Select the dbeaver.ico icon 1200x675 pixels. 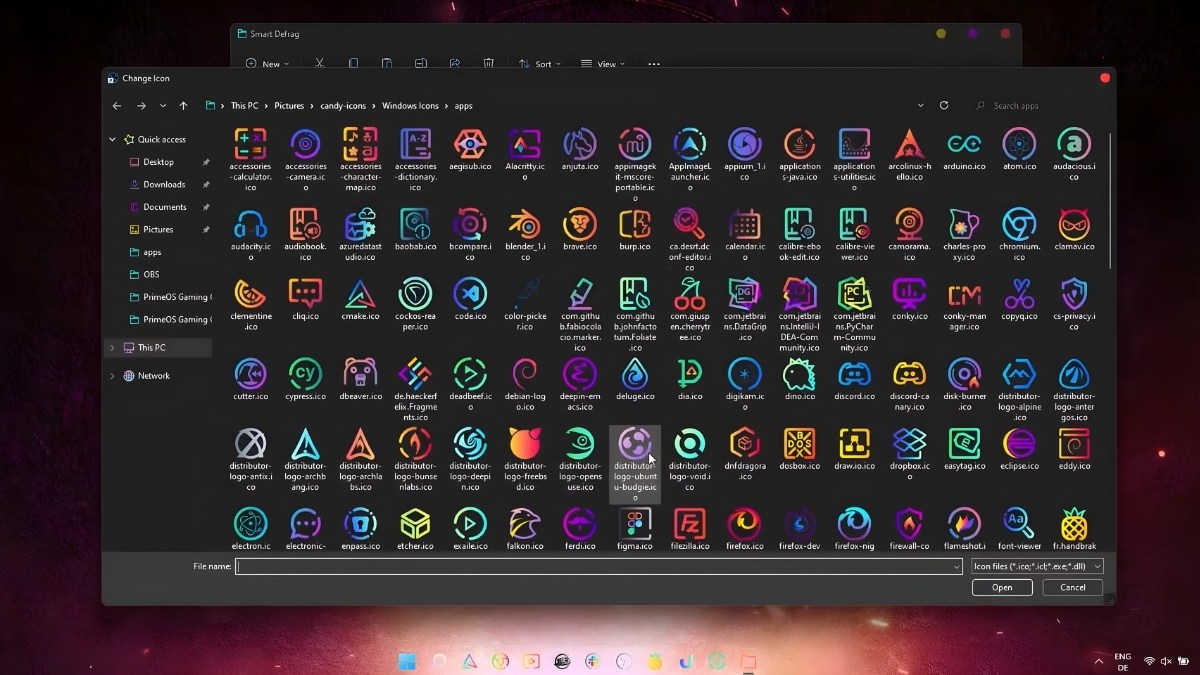(x=360, y=380)
